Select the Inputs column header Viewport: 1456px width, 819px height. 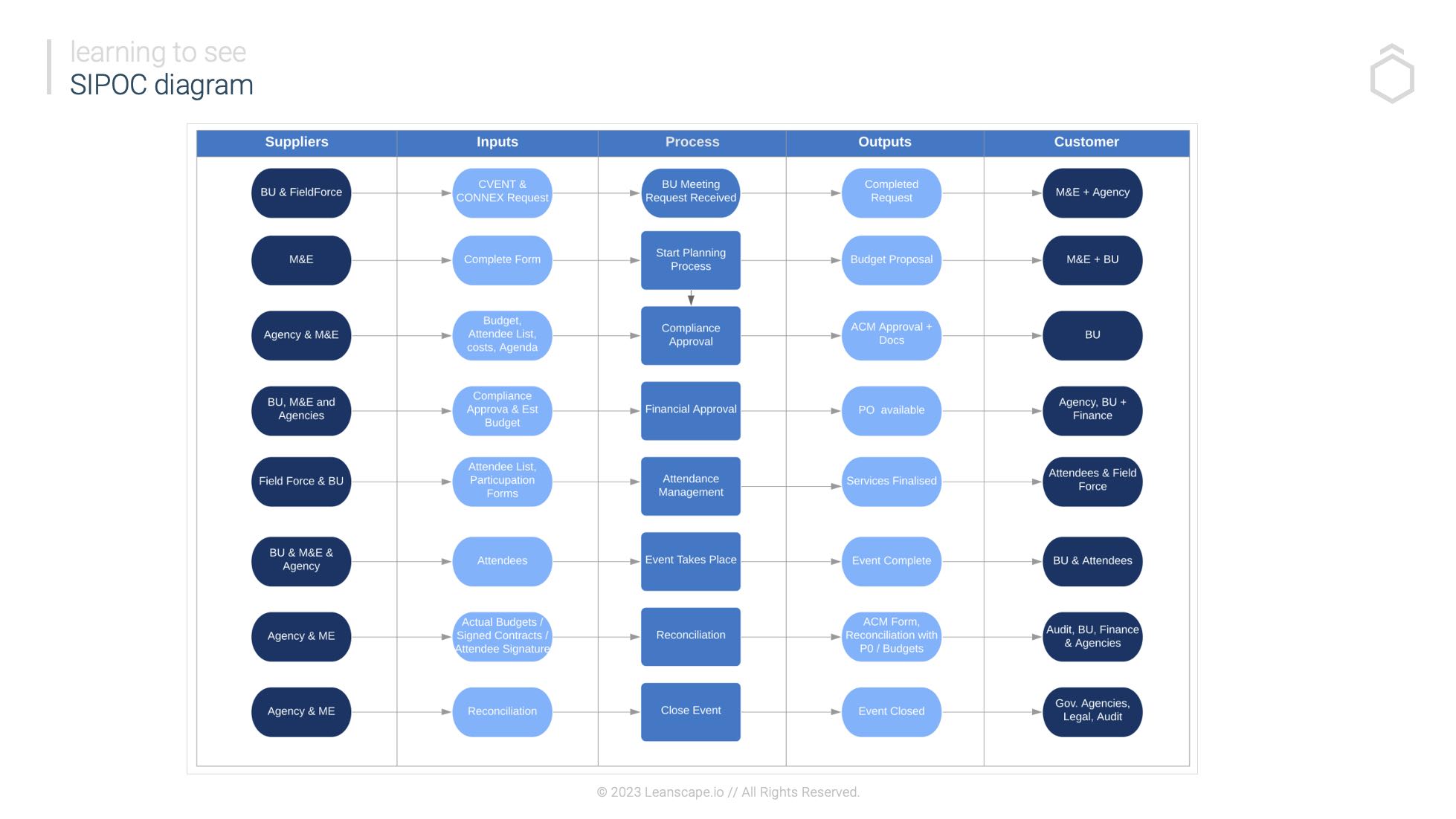coord(497,141)
